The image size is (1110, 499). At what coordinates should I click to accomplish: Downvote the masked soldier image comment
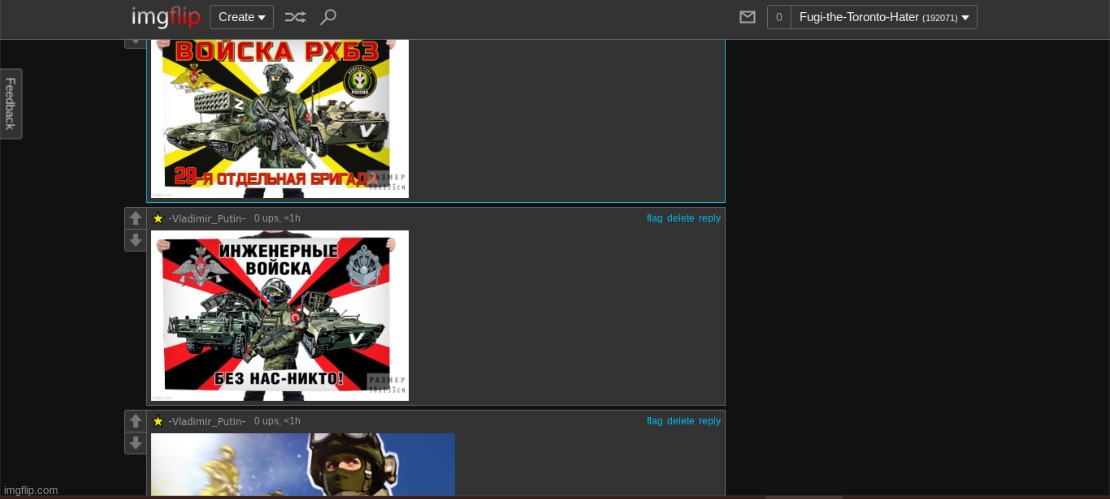click(135, 444)
